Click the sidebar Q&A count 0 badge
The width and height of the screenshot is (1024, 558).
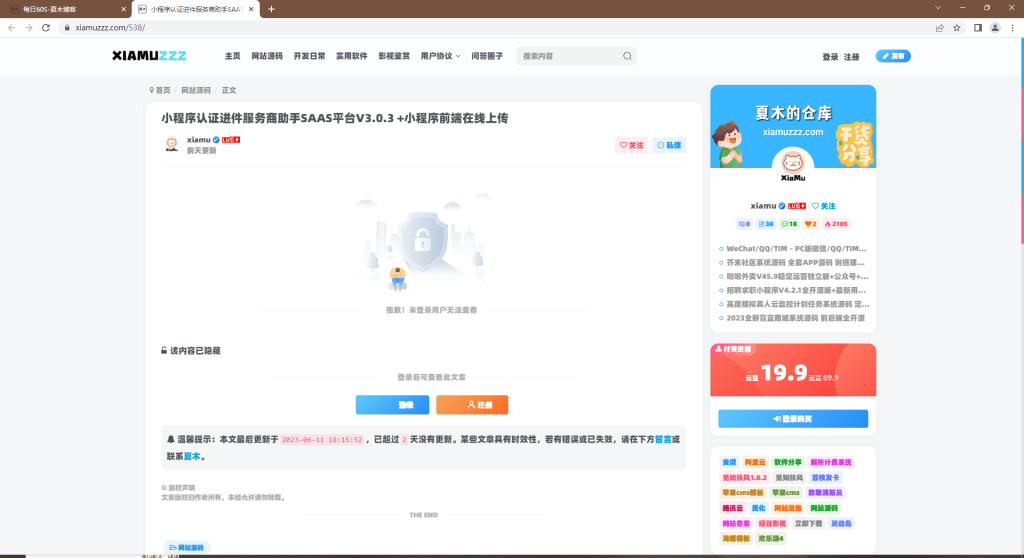(x=744, y=224)
